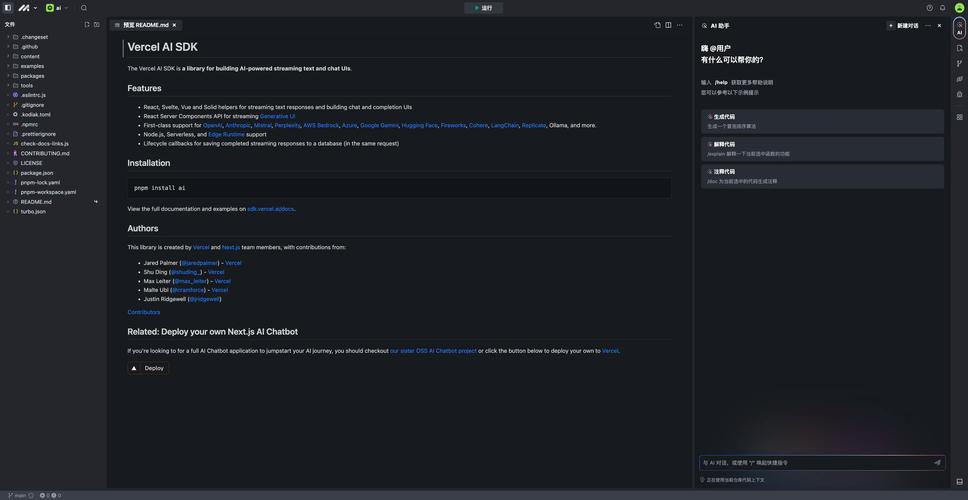This screenshot has width=968, height=500.
Task: Open .eslintrc.js file
Action: coord(53,95)
